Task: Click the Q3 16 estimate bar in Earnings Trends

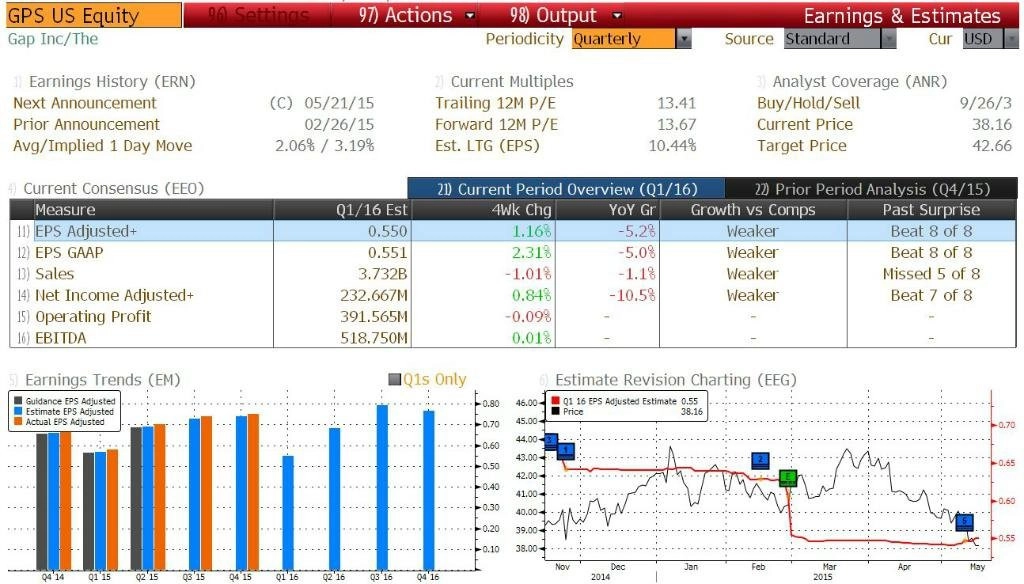Action: pyautogui.click(x=381, y=487)
